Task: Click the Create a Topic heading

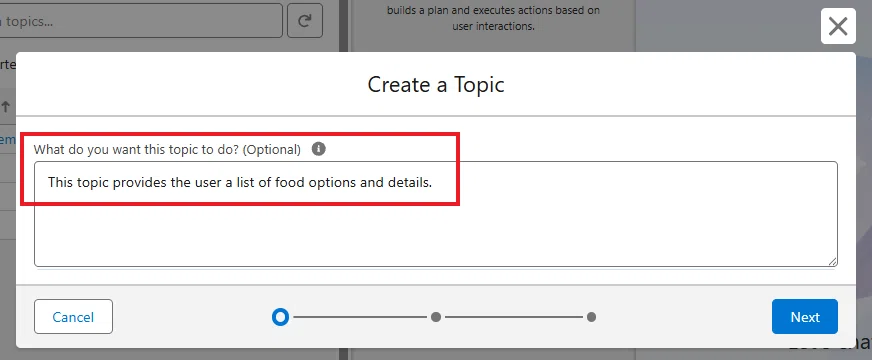Action: pyautogui.click(x=436, y=85)
